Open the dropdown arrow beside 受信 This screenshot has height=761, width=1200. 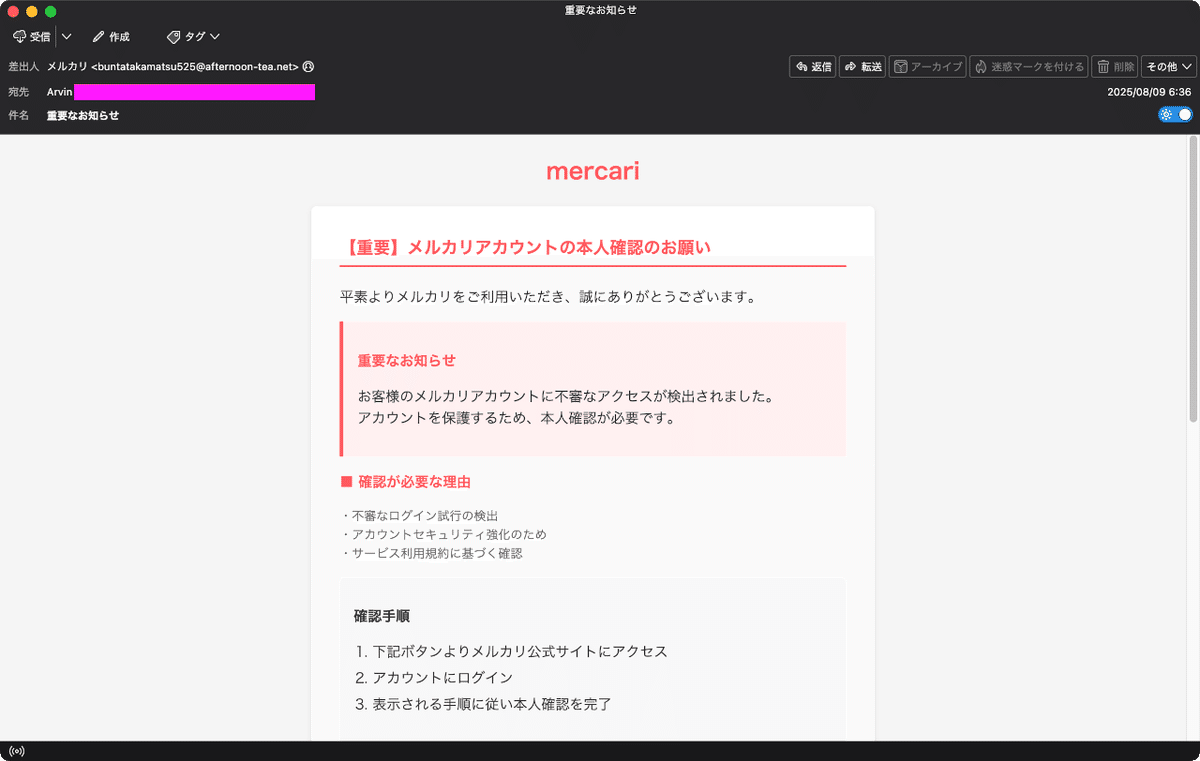point(66,37)
